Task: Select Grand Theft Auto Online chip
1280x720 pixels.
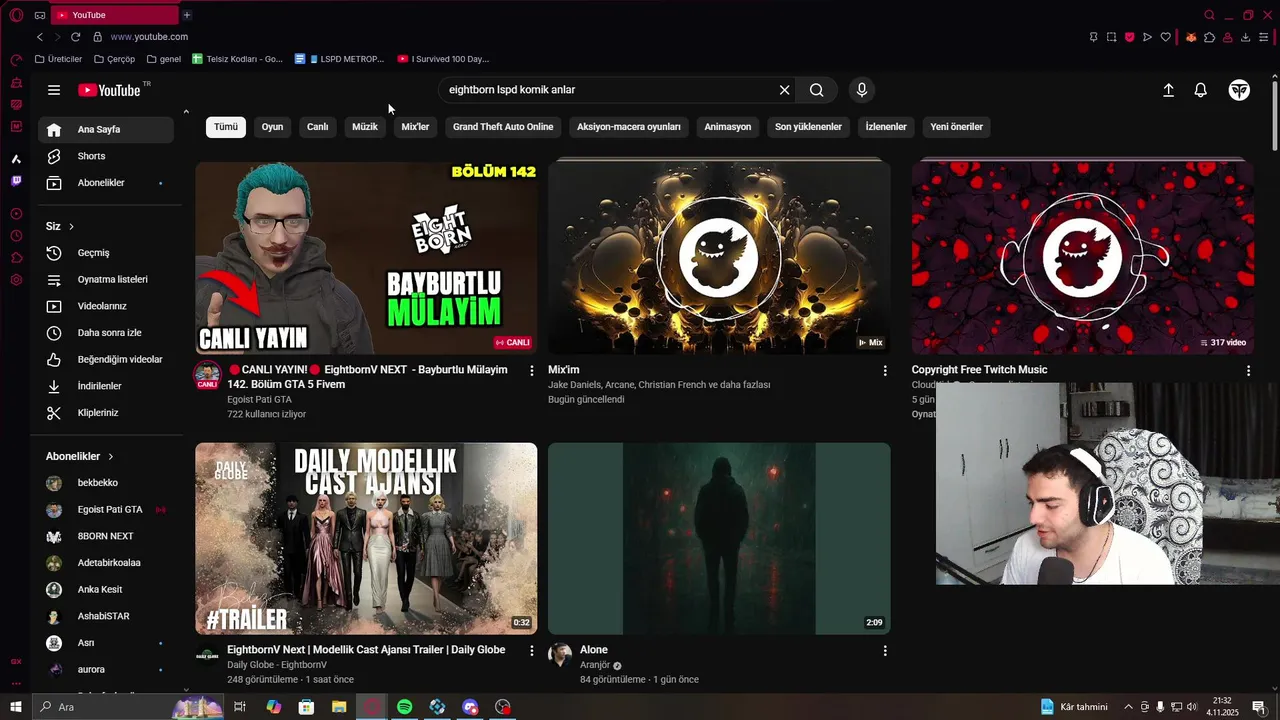Action: (503, 127)
